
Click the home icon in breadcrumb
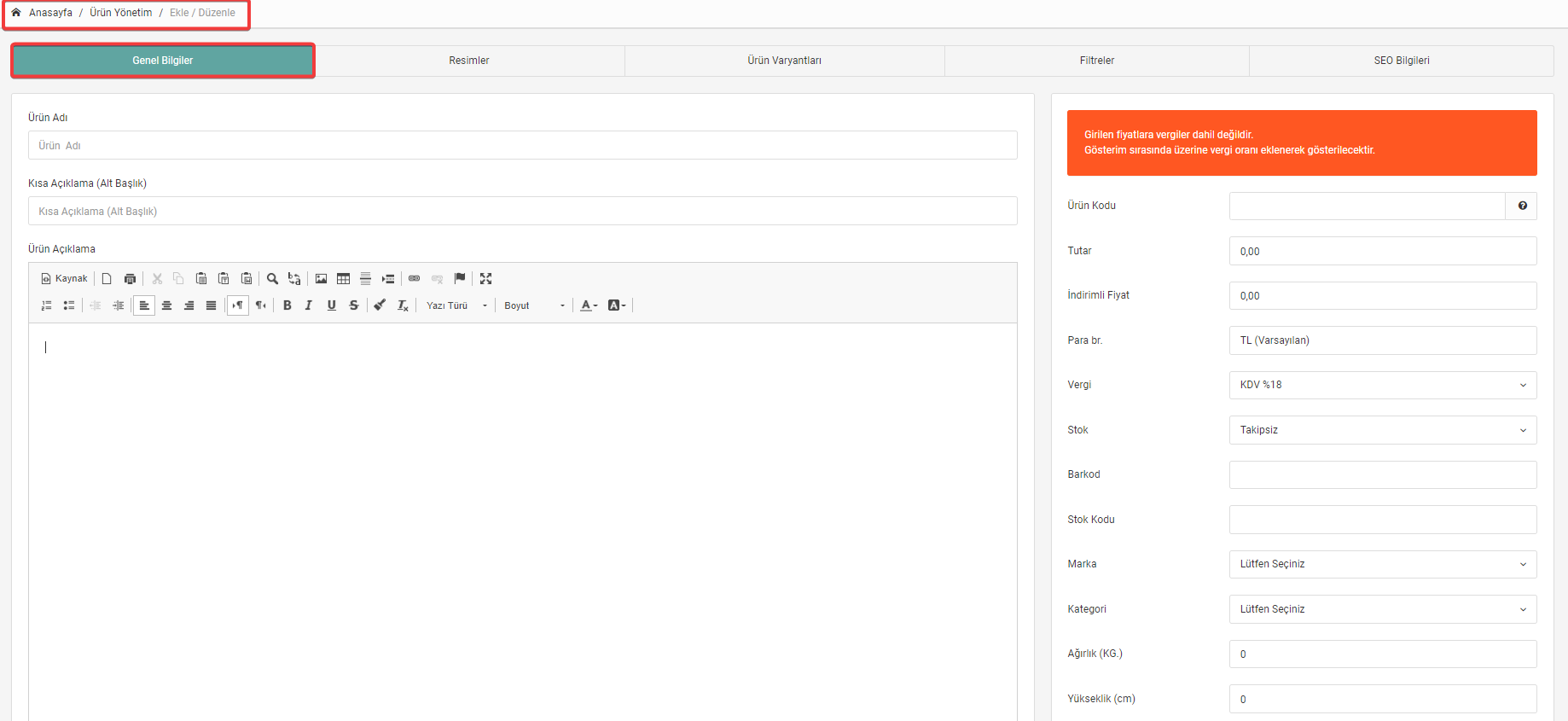(x=16, y=13)
